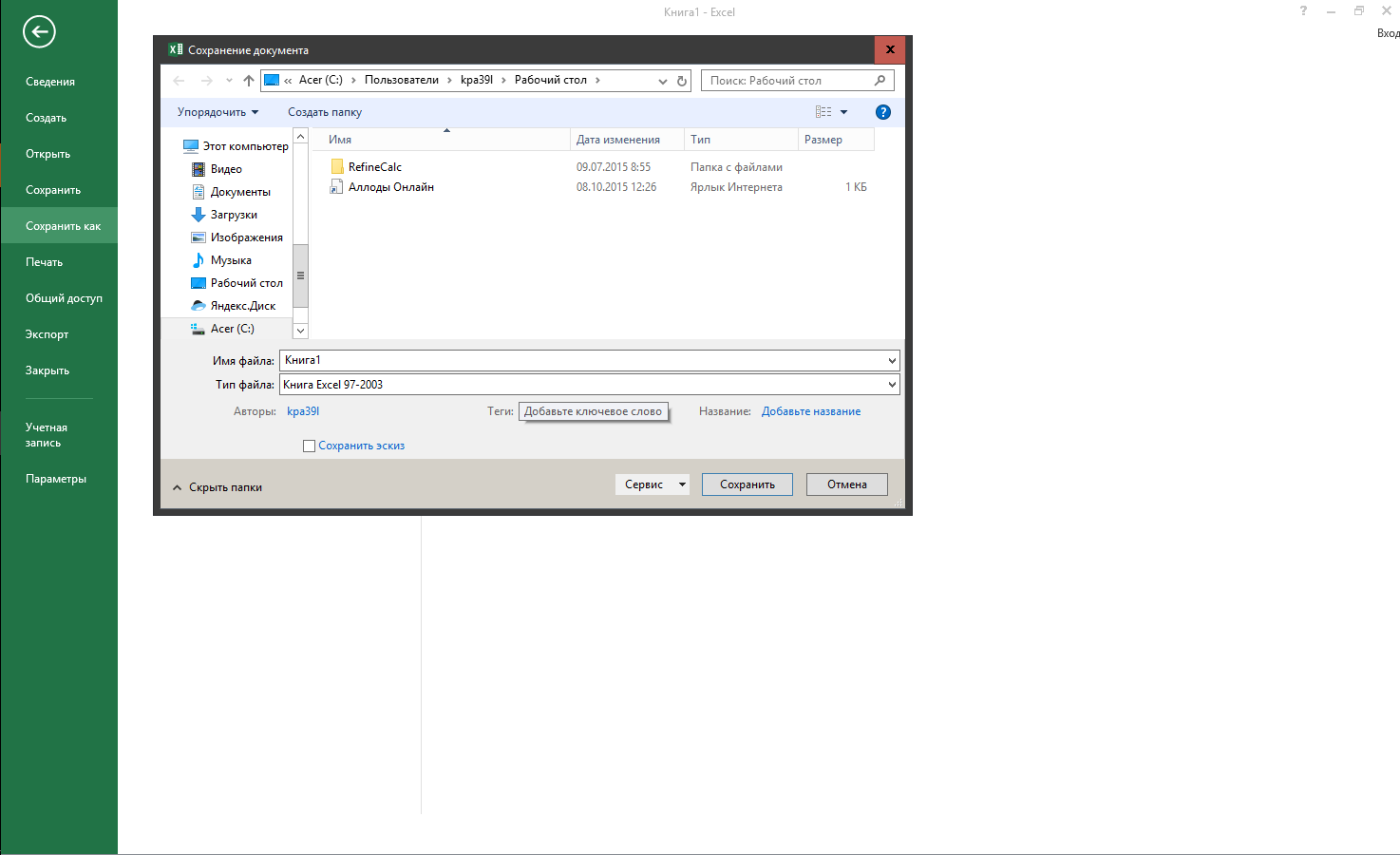Go up one folder level arrow
1400x855 pixels.
coord(249,81)
